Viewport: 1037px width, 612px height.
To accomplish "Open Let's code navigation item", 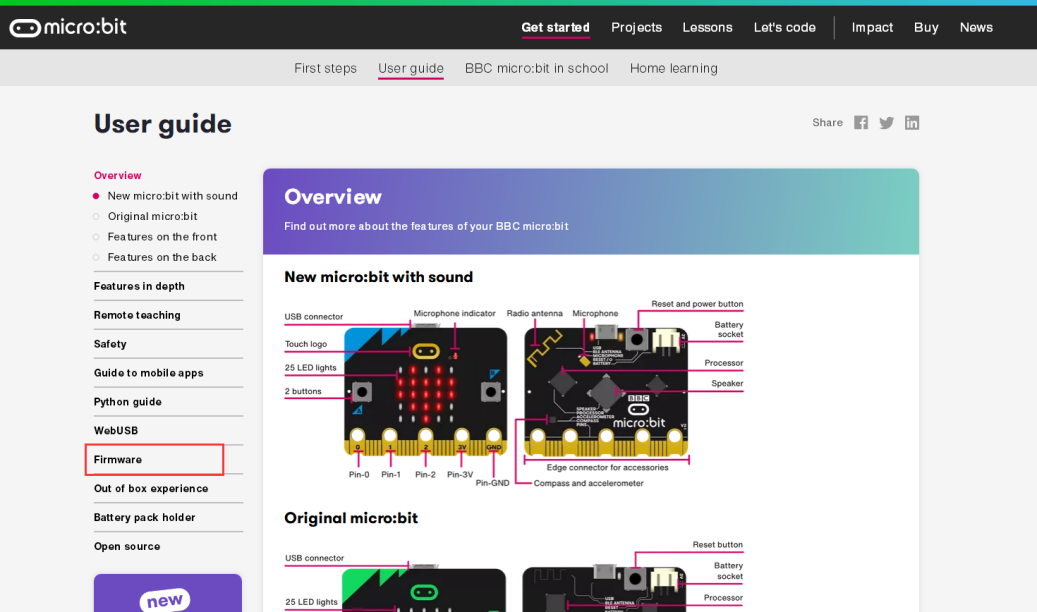I will (784, 27).
